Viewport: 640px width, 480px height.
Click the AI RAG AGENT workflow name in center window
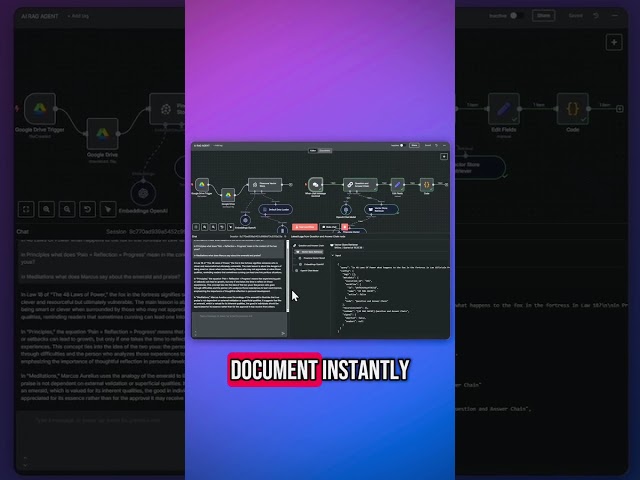[202, 145]
